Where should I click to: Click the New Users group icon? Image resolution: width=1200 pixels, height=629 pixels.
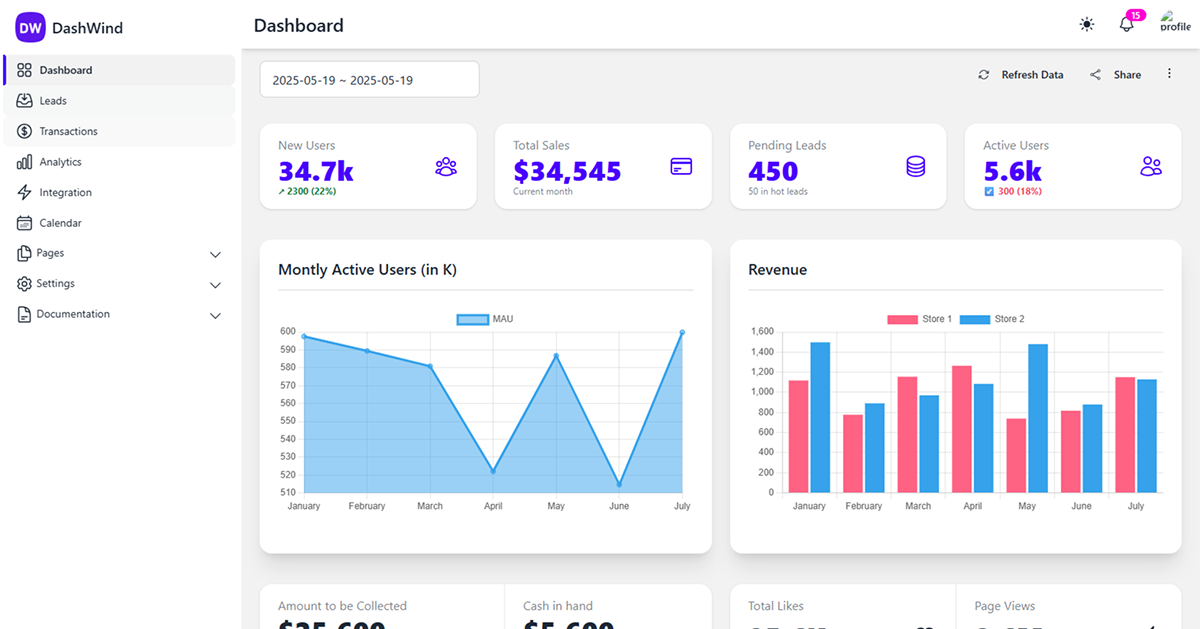tap(446, 167)
